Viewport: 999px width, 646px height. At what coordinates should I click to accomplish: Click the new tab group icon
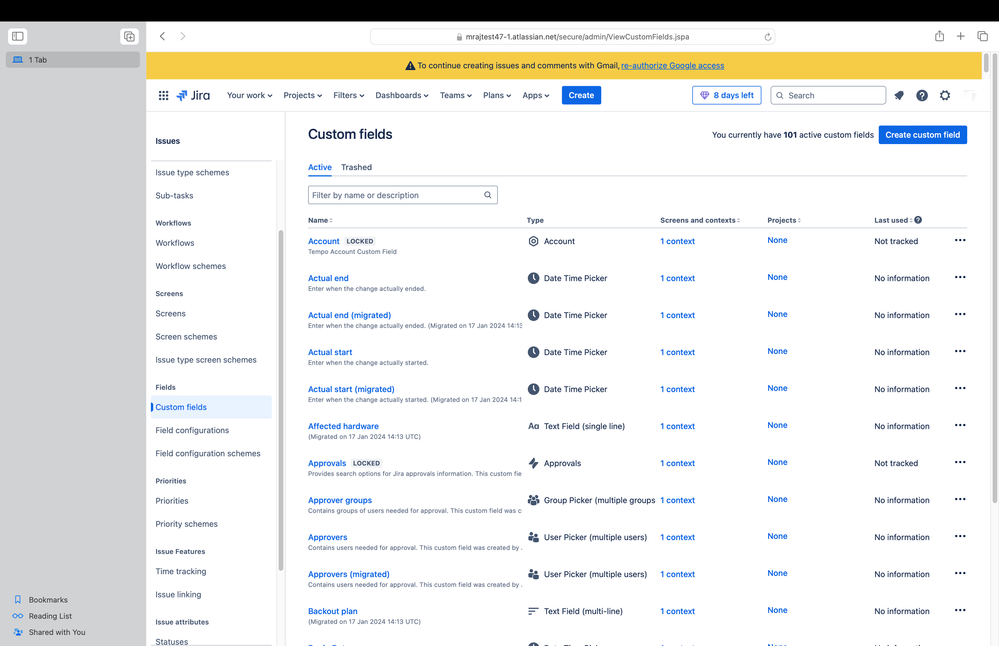pyautogui.click(x=129, y=36)
